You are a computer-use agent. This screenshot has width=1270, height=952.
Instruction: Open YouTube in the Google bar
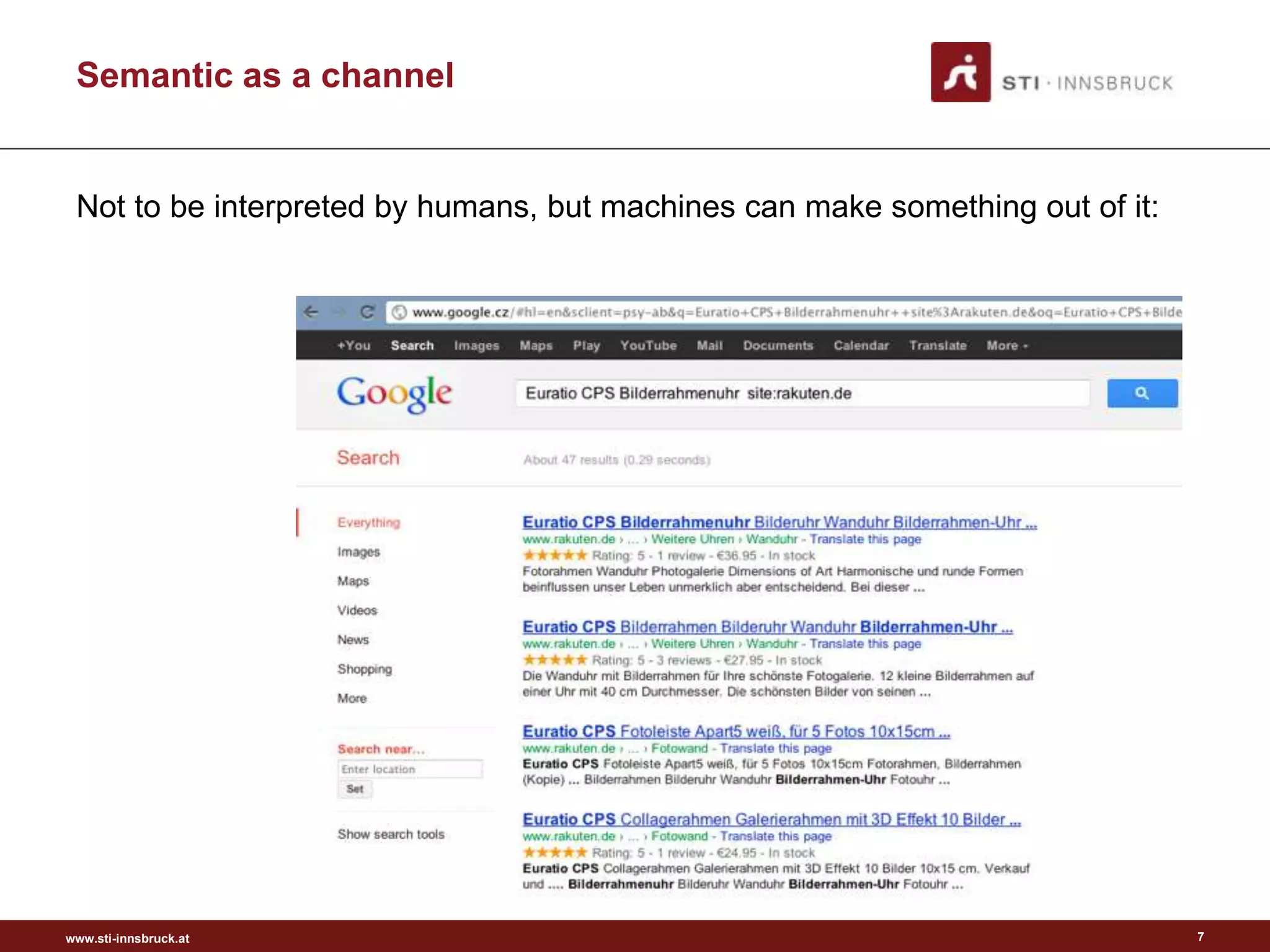pyautogui.click(x=648, y=346)
